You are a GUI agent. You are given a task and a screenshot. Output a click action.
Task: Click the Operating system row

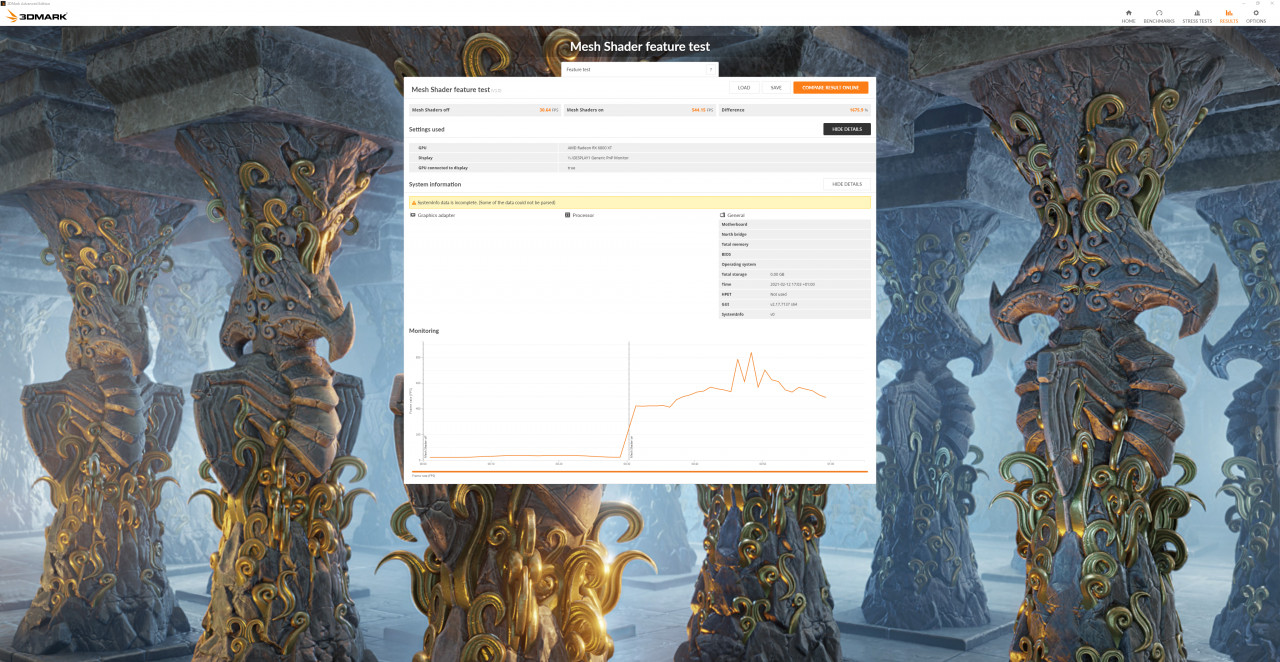pyautogui.click(x=795, y=264)
